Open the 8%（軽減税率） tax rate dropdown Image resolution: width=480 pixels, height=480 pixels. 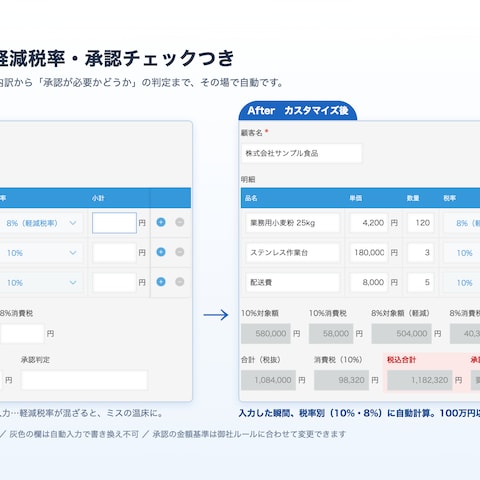40,223
